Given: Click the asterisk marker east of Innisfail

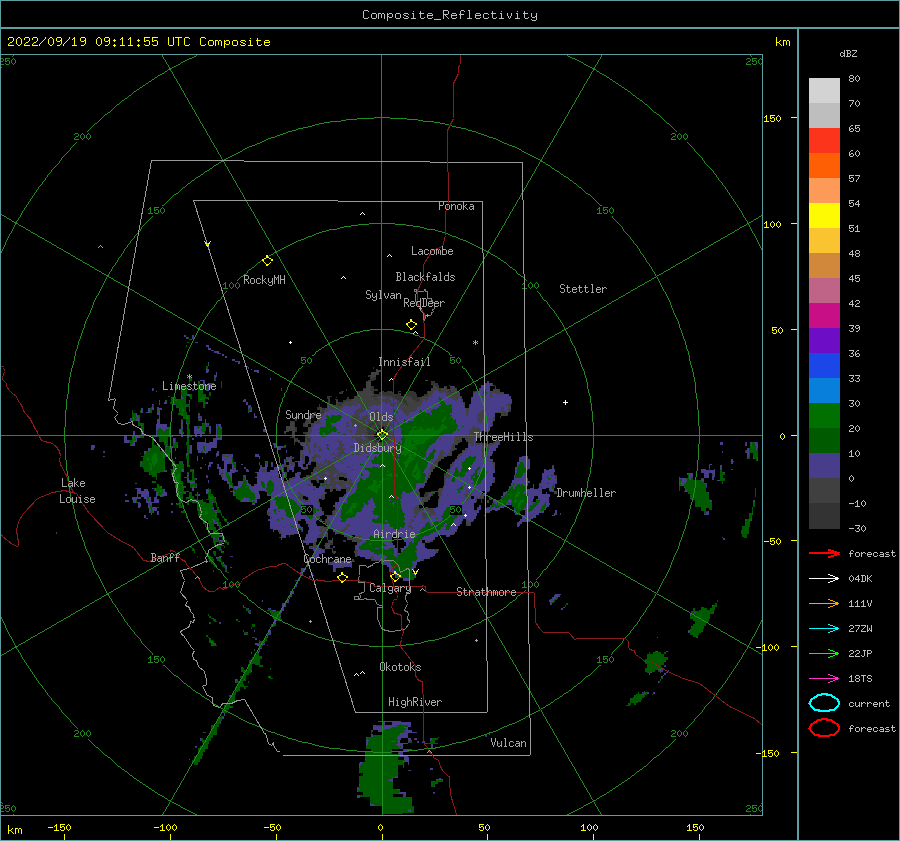Looking at the screenshot, I should click(x=475, y=343).
